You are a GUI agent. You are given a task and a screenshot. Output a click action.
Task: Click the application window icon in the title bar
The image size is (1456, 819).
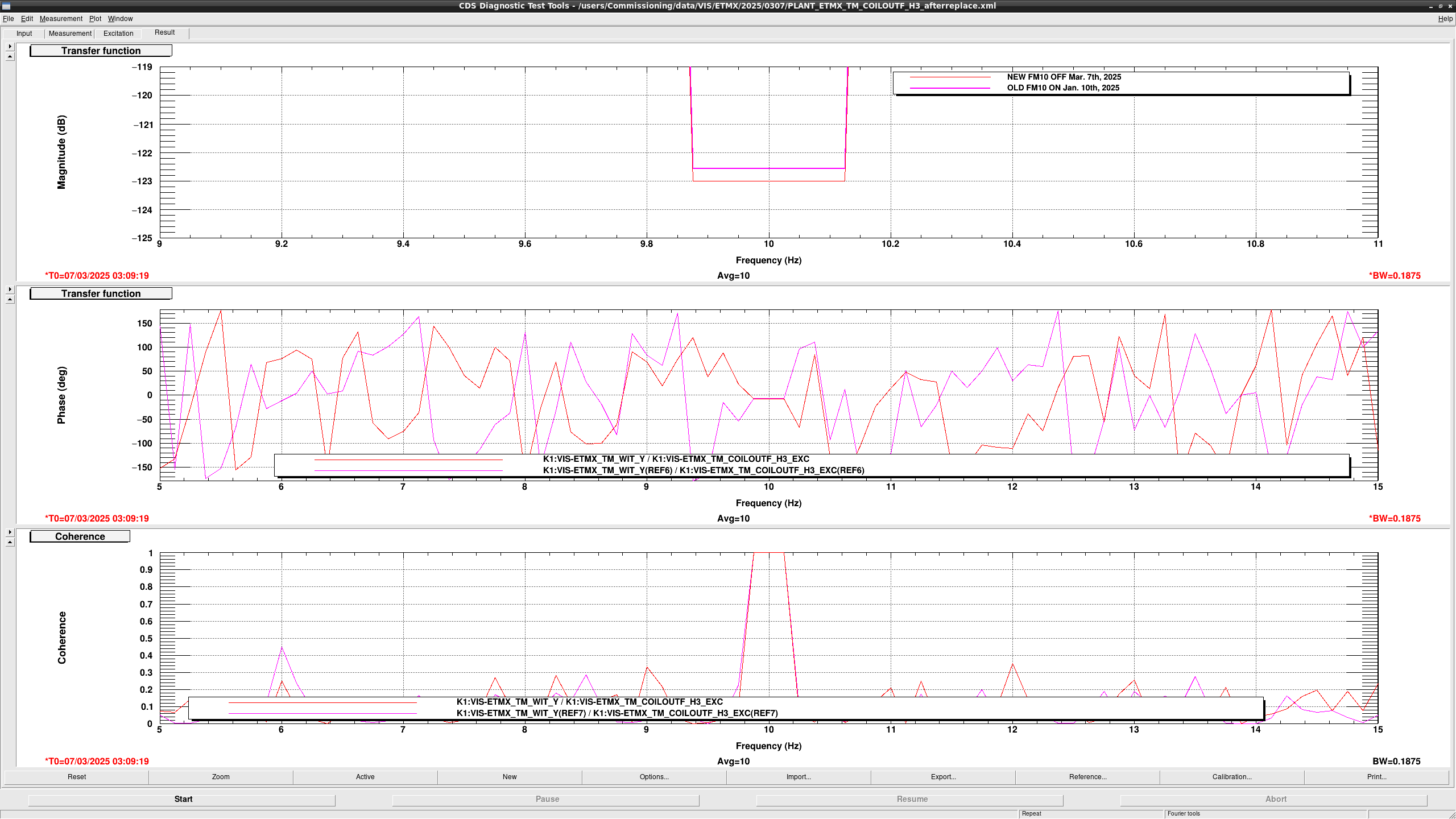point(6,6)
